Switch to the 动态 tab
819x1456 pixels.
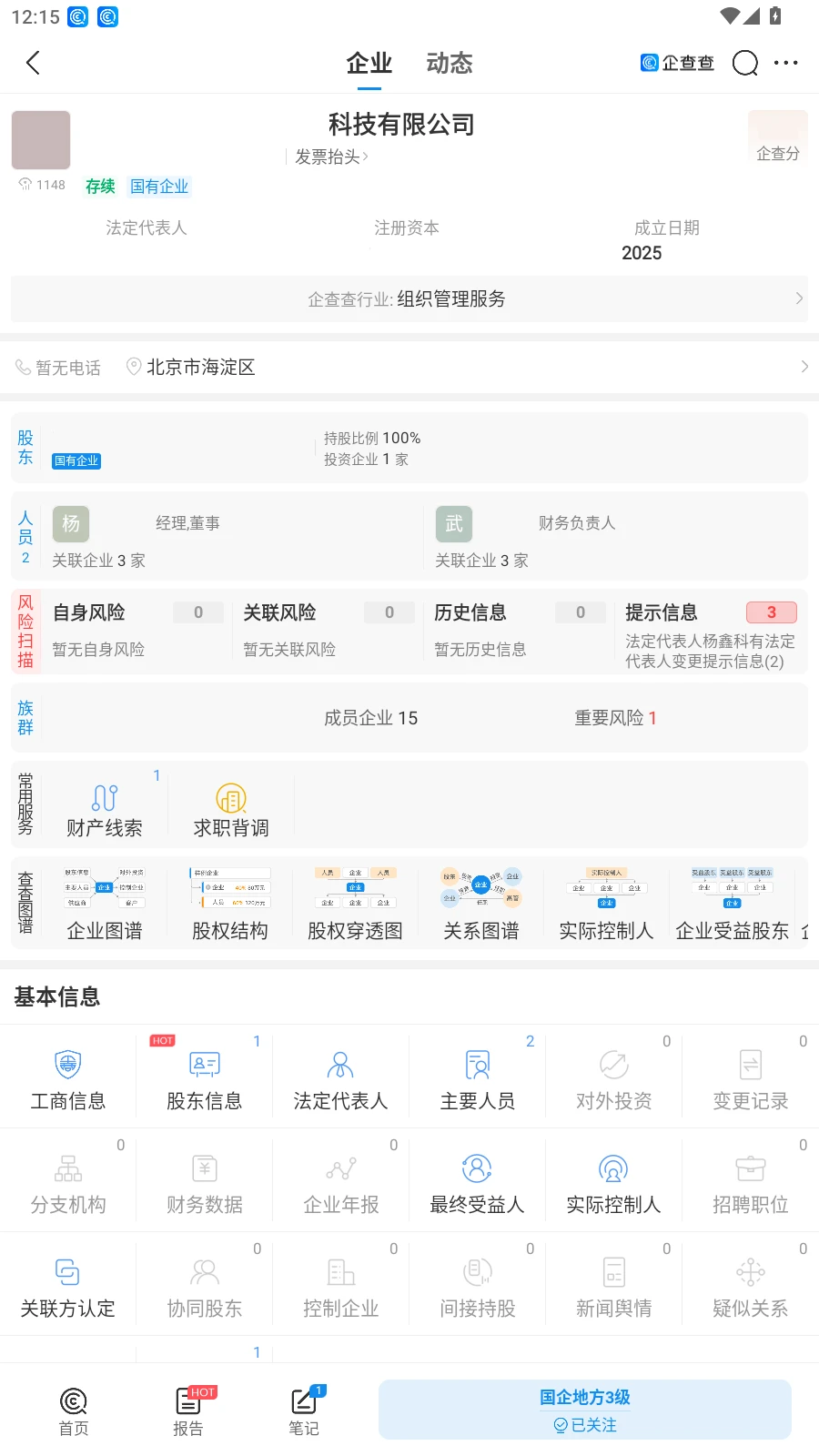(x=450, y=64)
